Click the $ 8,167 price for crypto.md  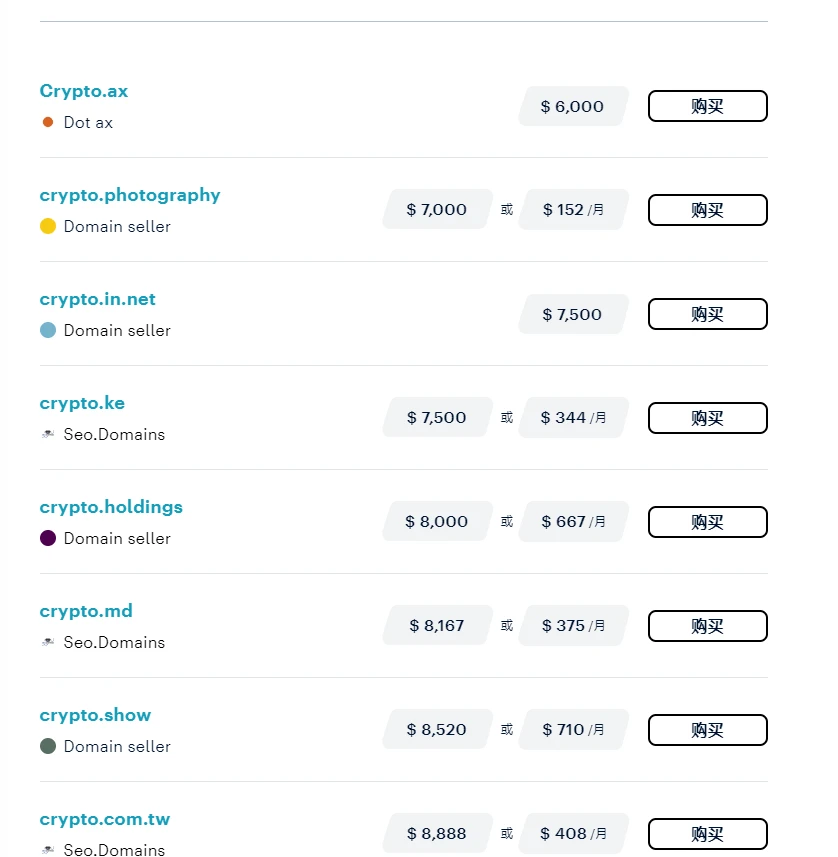point(437,626)
